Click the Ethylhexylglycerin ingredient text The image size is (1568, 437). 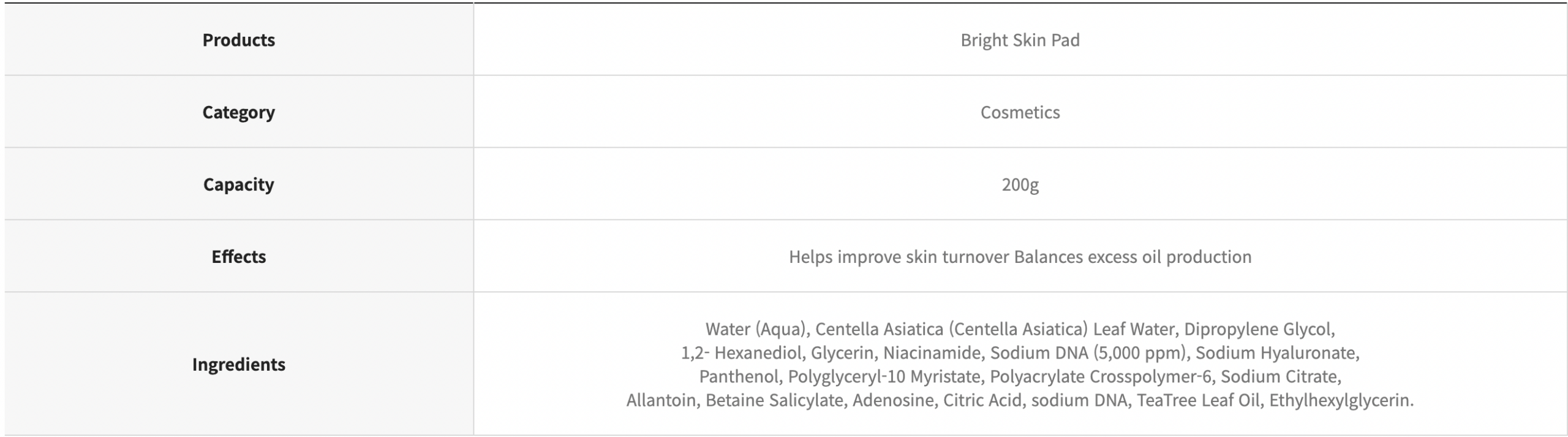1341,400
